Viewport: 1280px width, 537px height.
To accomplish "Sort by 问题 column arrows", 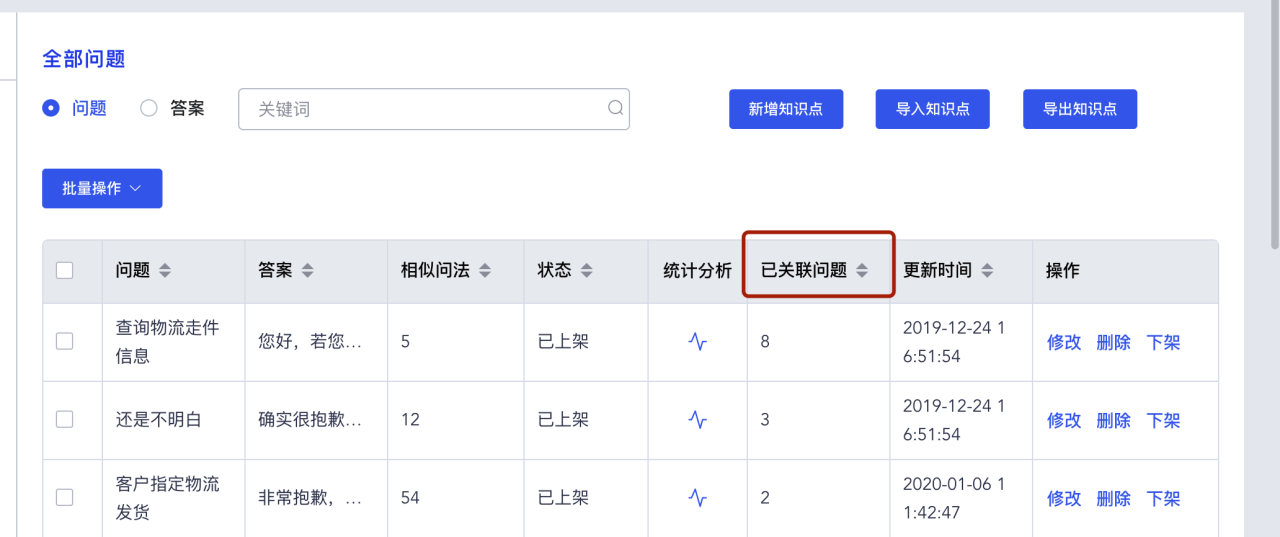I will coord(165,270).
